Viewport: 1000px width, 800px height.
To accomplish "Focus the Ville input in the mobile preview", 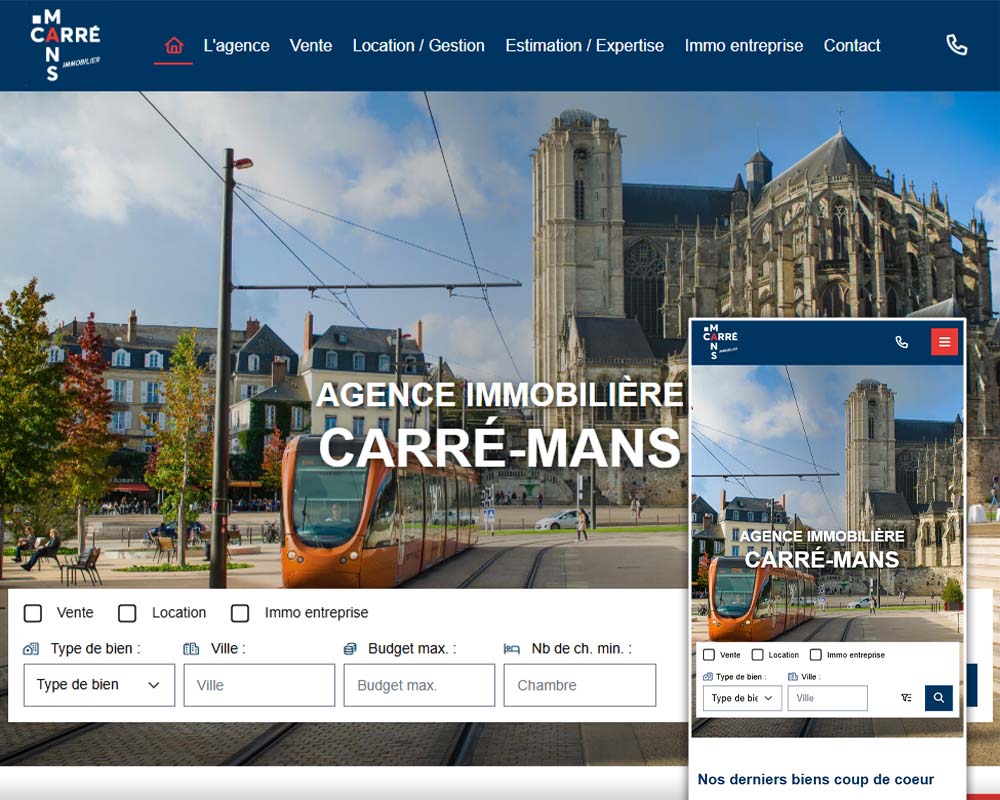I will (x=828, y=698).
